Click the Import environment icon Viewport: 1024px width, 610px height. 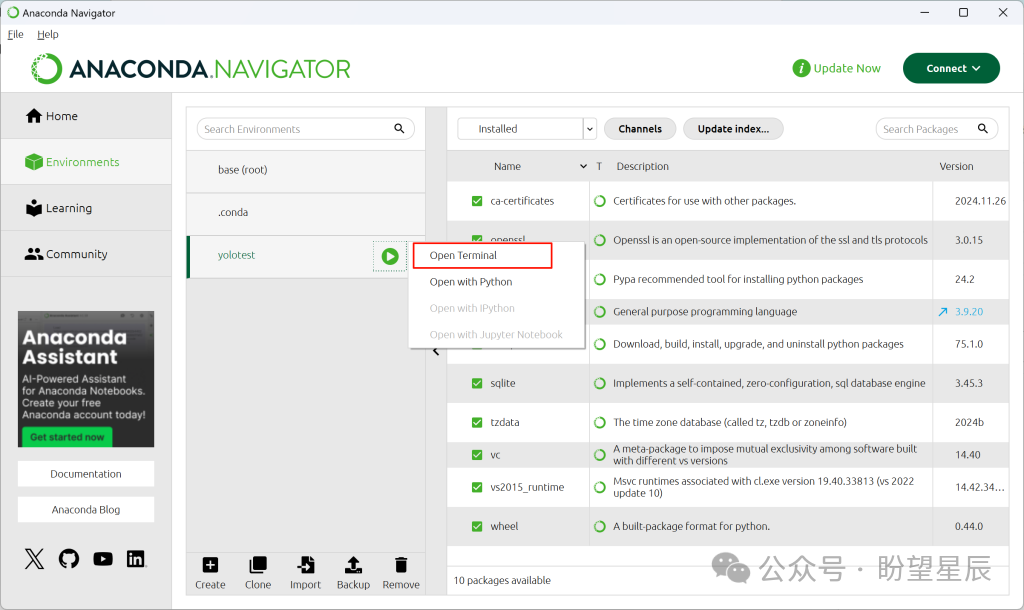[x=306, y=565]
